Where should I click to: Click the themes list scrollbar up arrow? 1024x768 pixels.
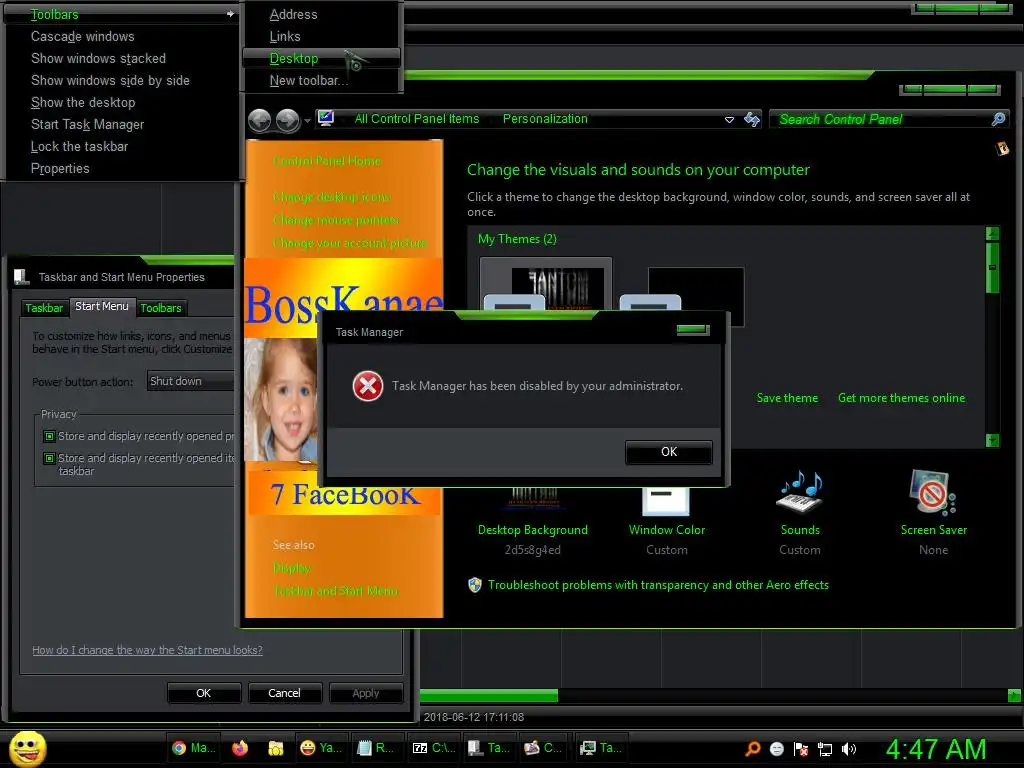(992, 233)
